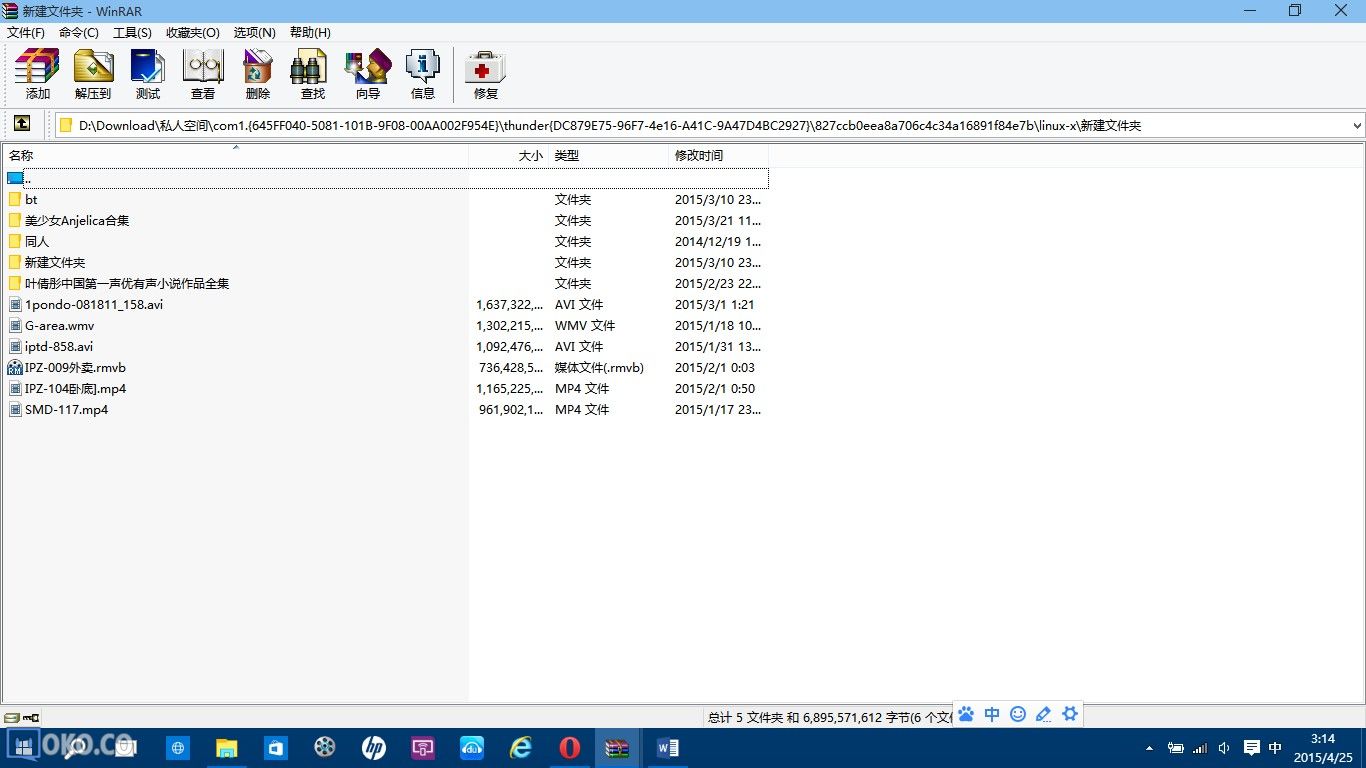Open the Wizard (向导) tool
The height and width of the screenshot is (768, 1366).
(367, 74)
